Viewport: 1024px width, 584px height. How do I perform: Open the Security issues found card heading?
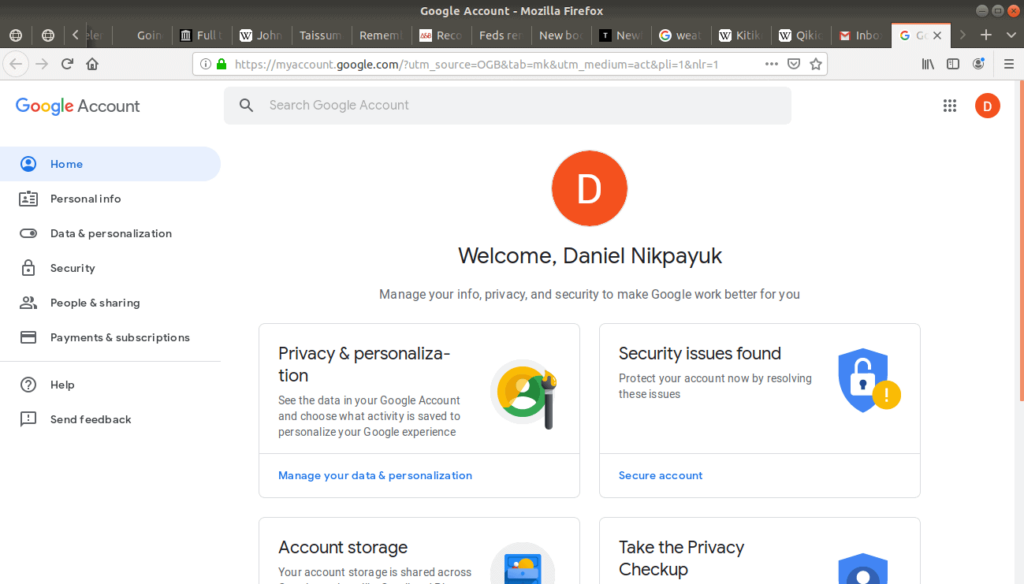(699, 353)
